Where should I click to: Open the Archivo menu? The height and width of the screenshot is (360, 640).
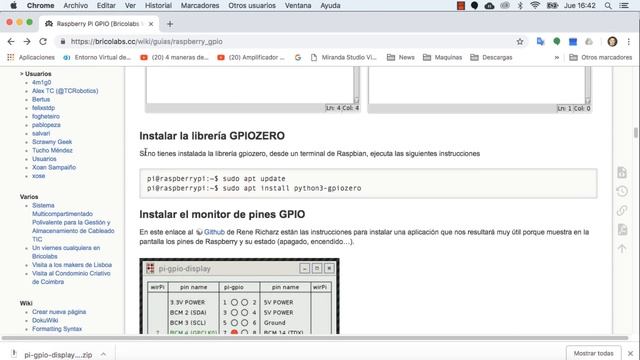coord(76,6)
